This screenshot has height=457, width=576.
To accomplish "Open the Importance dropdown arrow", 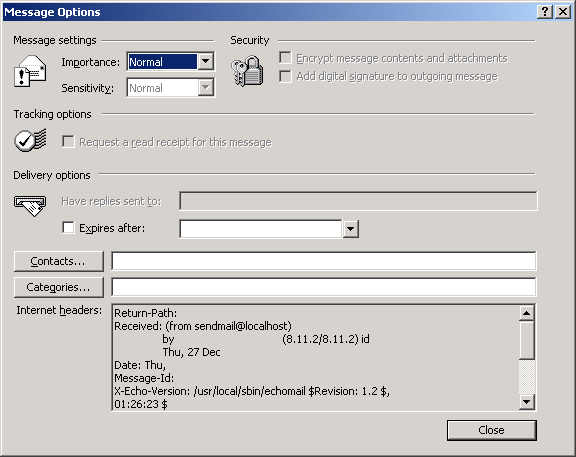I will coord(206,62).
